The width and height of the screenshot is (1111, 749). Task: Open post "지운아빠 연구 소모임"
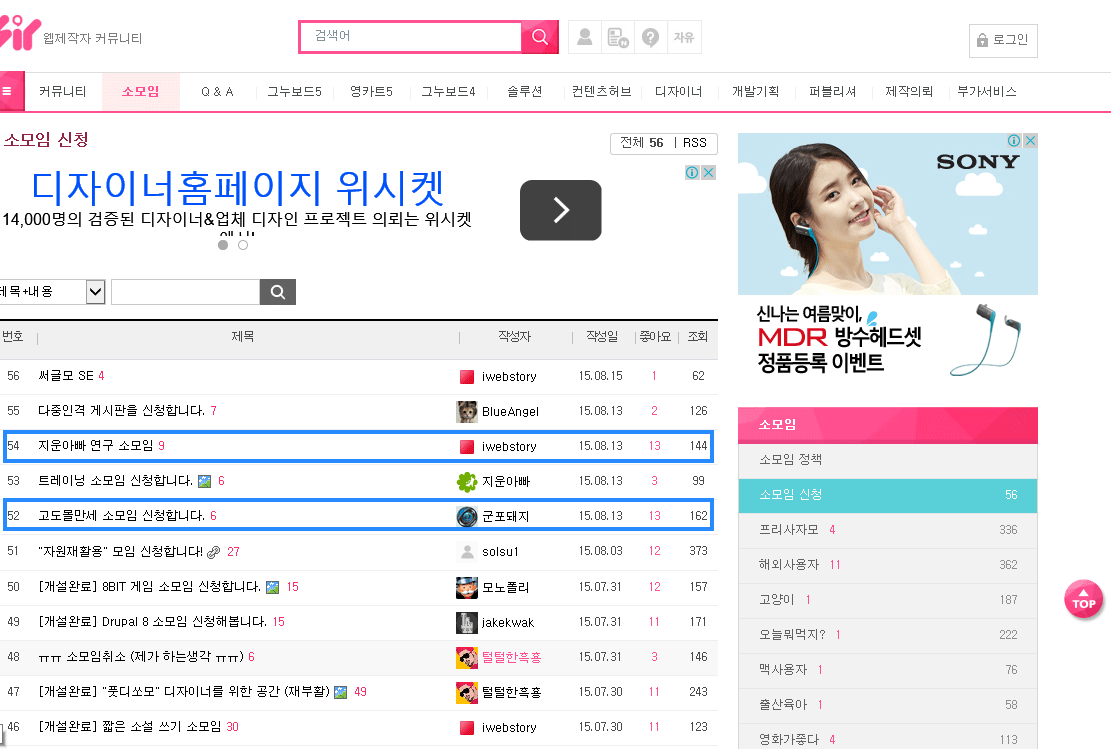(x=96, y=446)
